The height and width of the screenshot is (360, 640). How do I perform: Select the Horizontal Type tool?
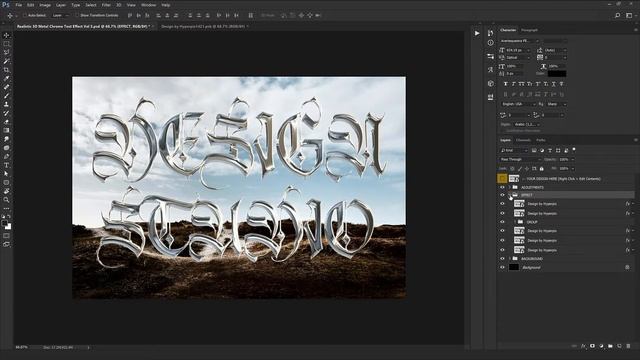(x=7, y=165)
